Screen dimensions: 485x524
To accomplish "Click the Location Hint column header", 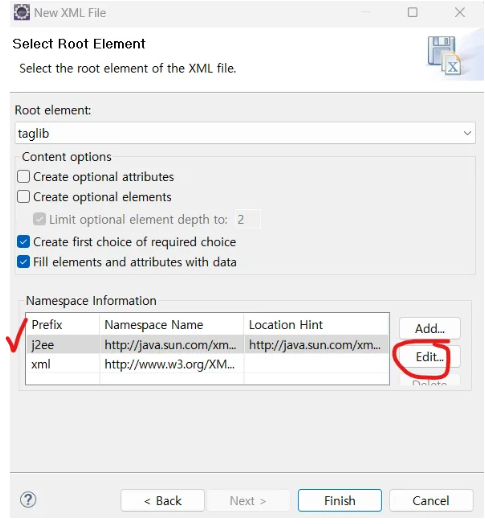I will click(316, 324).
